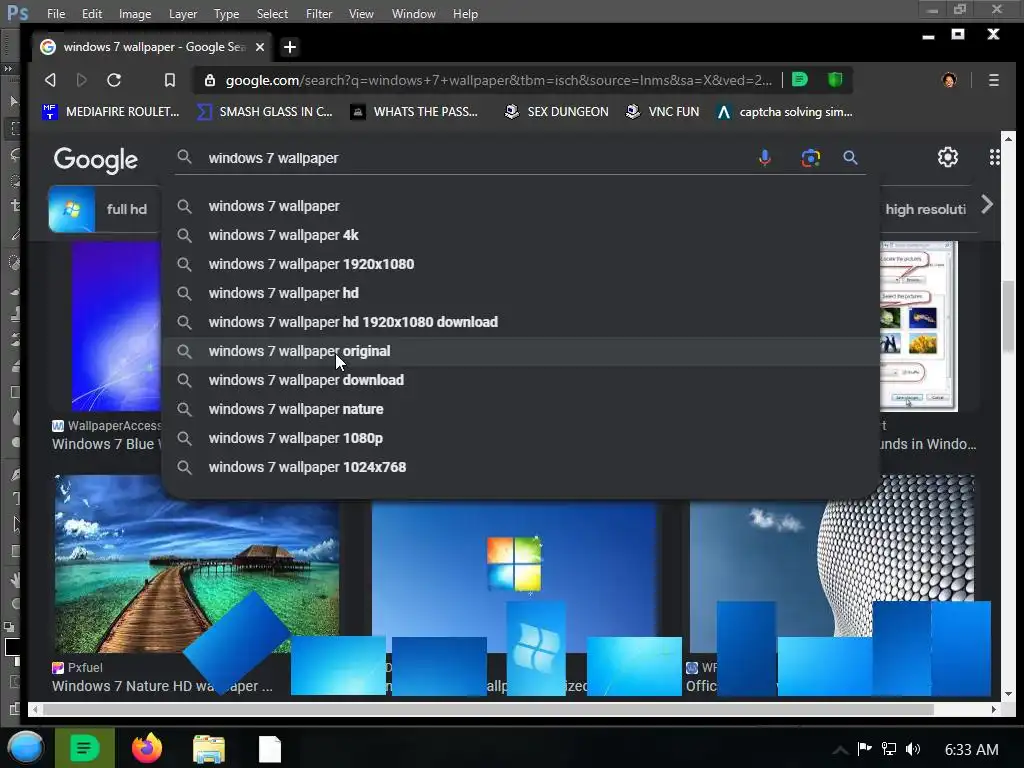Viewport: 1024px width, 768px height.
Task: Click the Google logo
Action: (95, 159)
